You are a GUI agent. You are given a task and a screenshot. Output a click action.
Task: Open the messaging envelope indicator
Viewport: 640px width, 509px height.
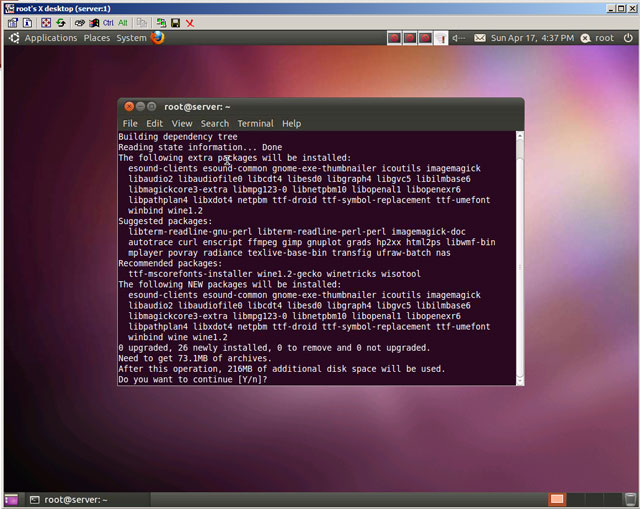pyautogui.click(x=480, y=38)
